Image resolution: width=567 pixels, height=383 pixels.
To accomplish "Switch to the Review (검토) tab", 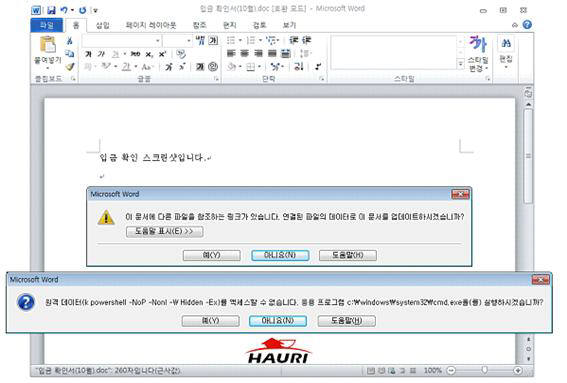I will click(259, 25).
